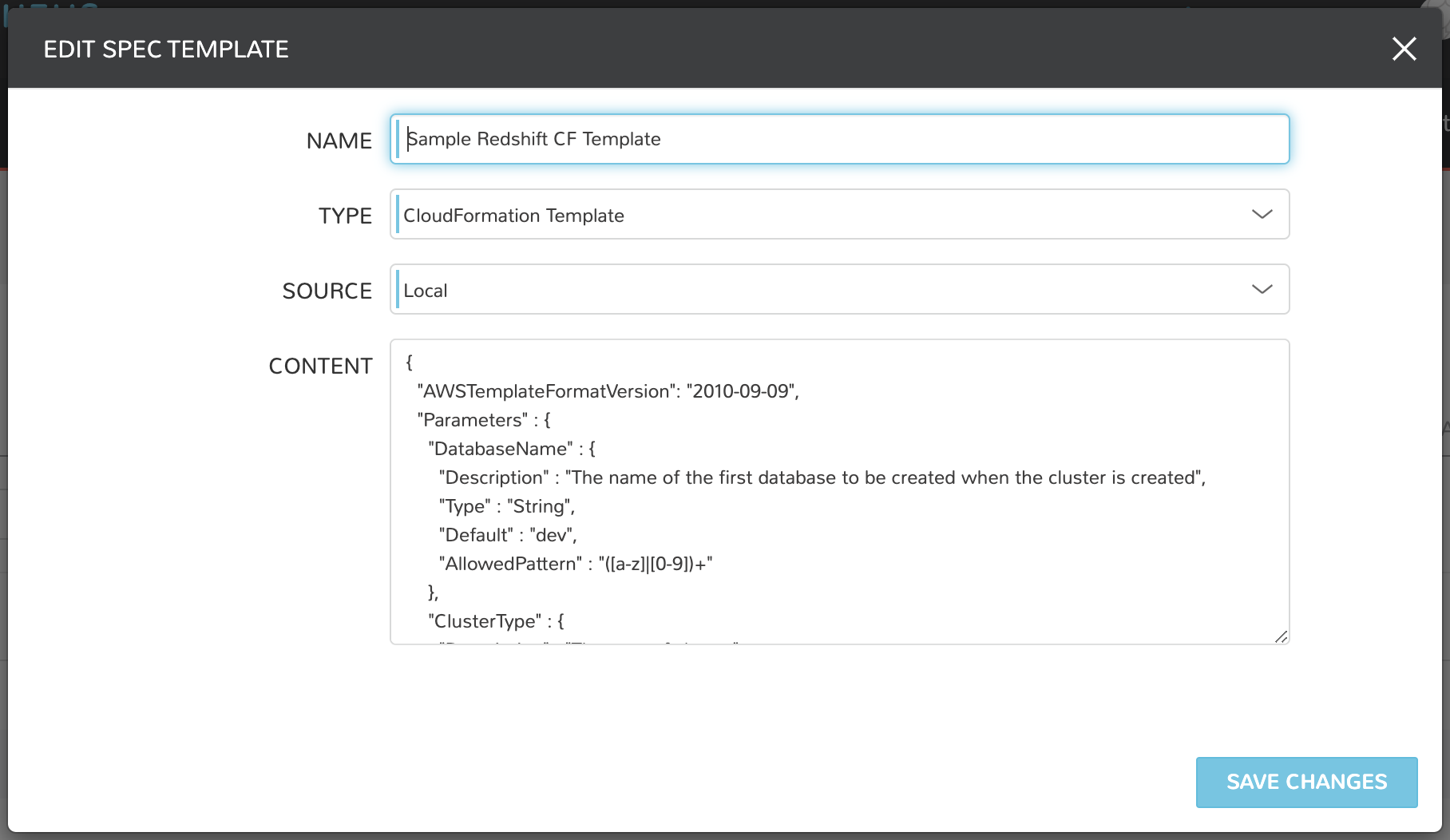Image resolution: width=1450 pixels, height=840 pixels.
Task: Focus the Name field with Sample Redshift text
Action: point(838,140)
